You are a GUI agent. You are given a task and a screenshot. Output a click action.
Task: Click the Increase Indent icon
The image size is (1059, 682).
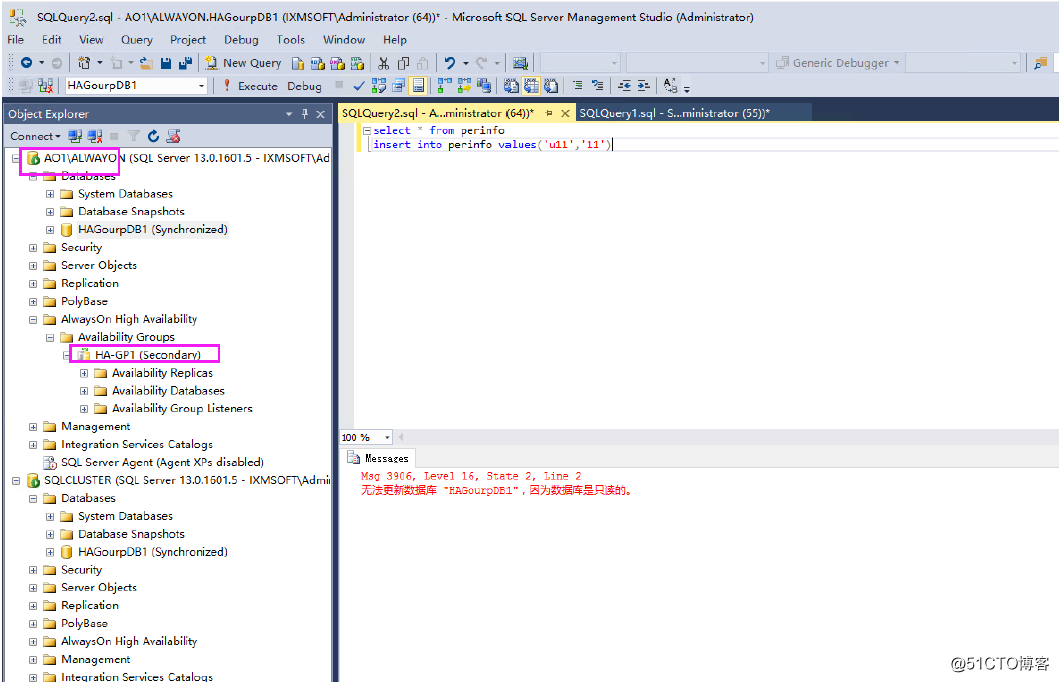pos(644,86)
